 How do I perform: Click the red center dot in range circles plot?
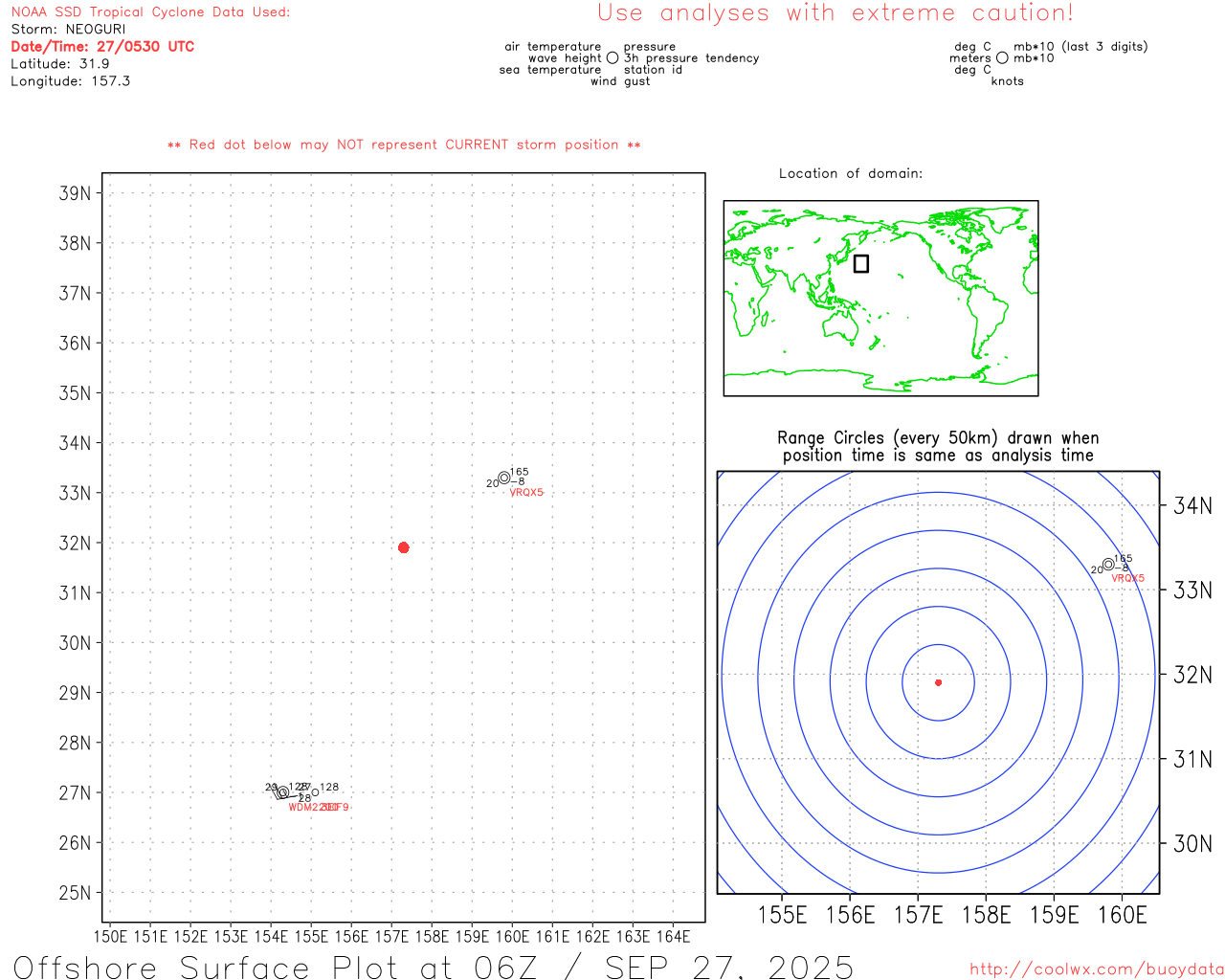[938, 682]
